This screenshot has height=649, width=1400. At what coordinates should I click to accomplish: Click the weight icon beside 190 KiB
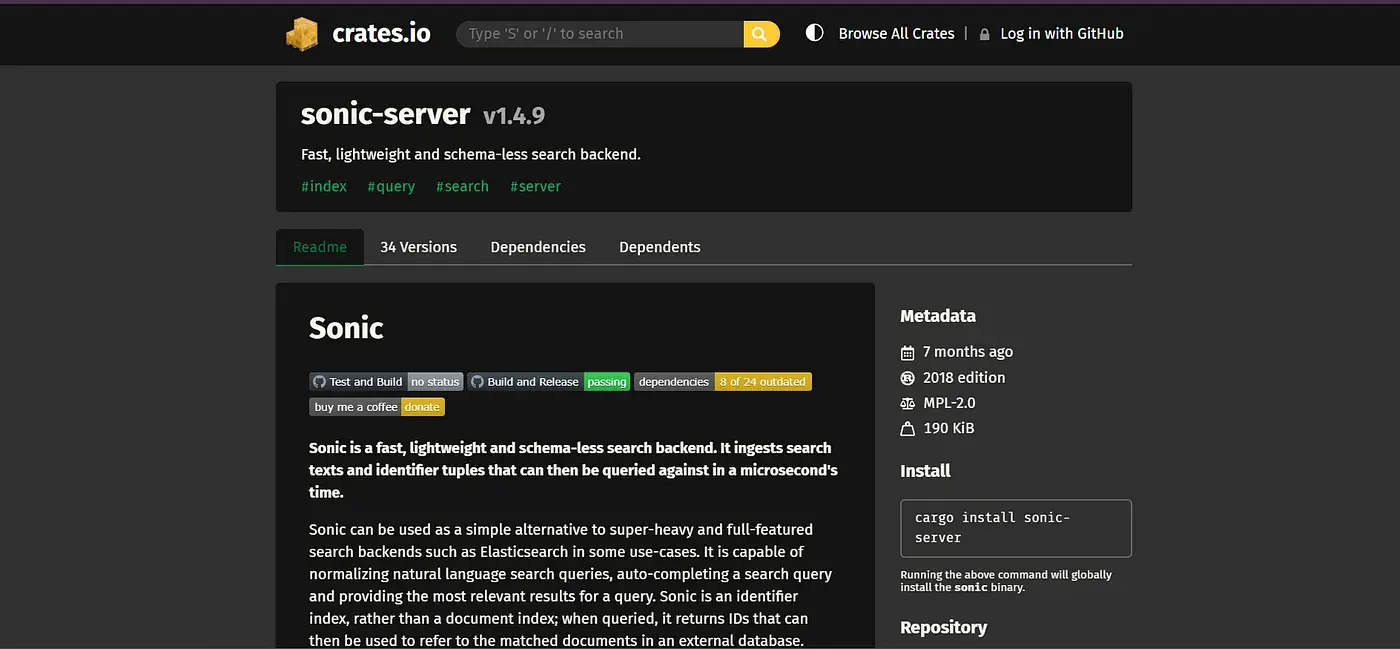point(908,429)
